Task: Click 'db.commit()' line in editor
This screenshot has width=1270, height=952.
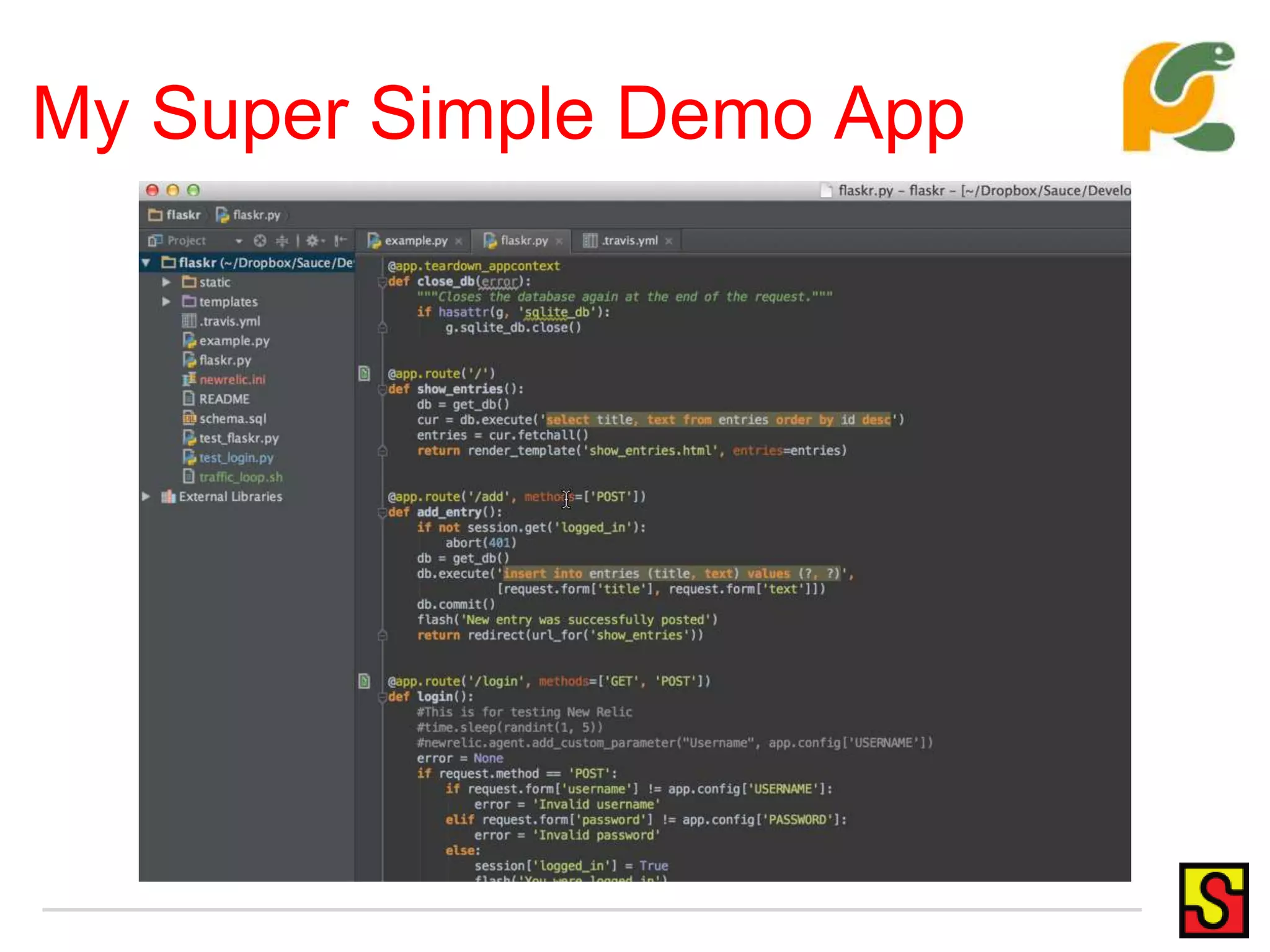Action: click(x=456, y=604)
